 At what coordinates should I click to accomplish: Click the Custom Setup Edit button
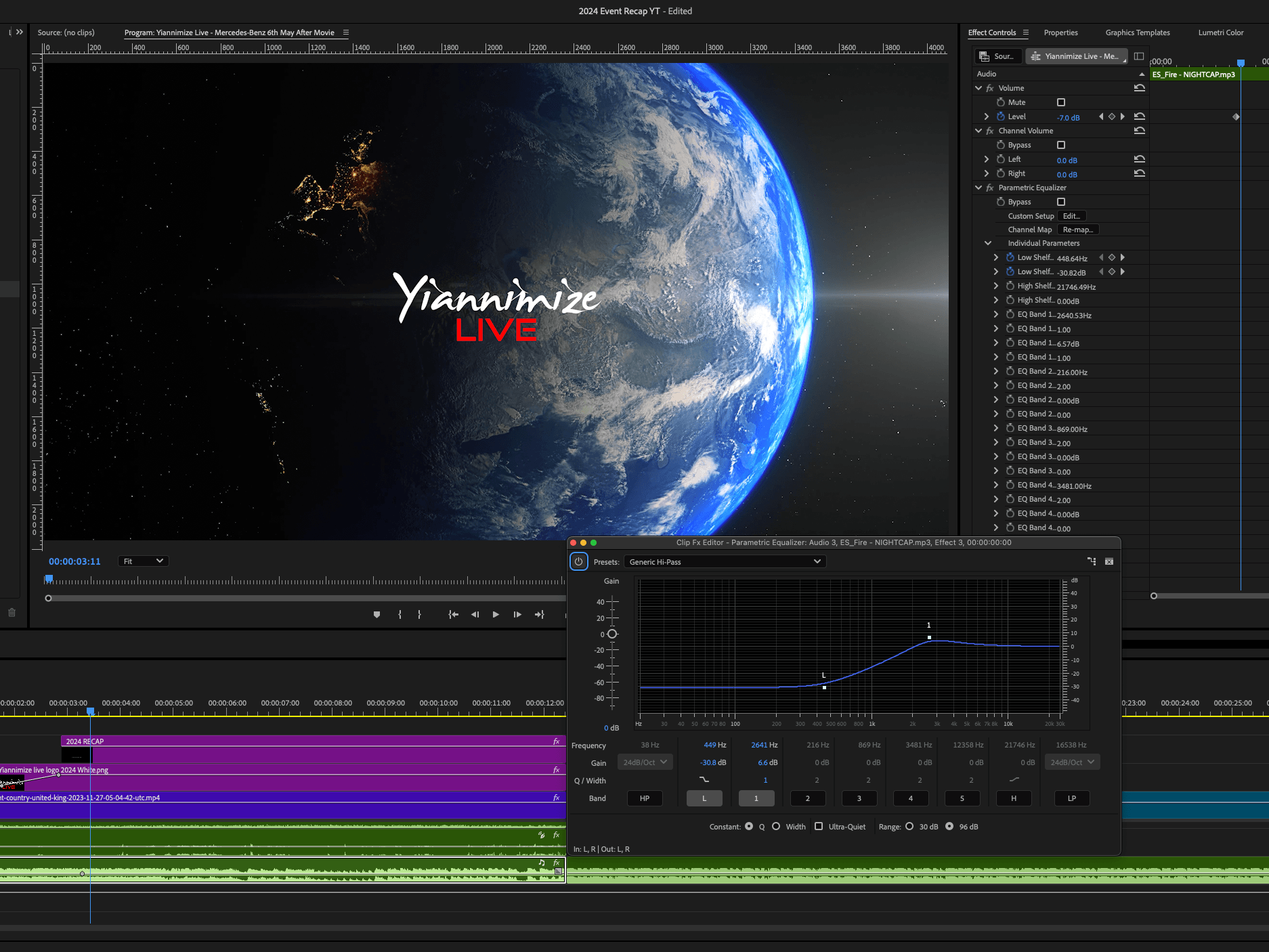pyautogui.click(x=1072, y=216)
